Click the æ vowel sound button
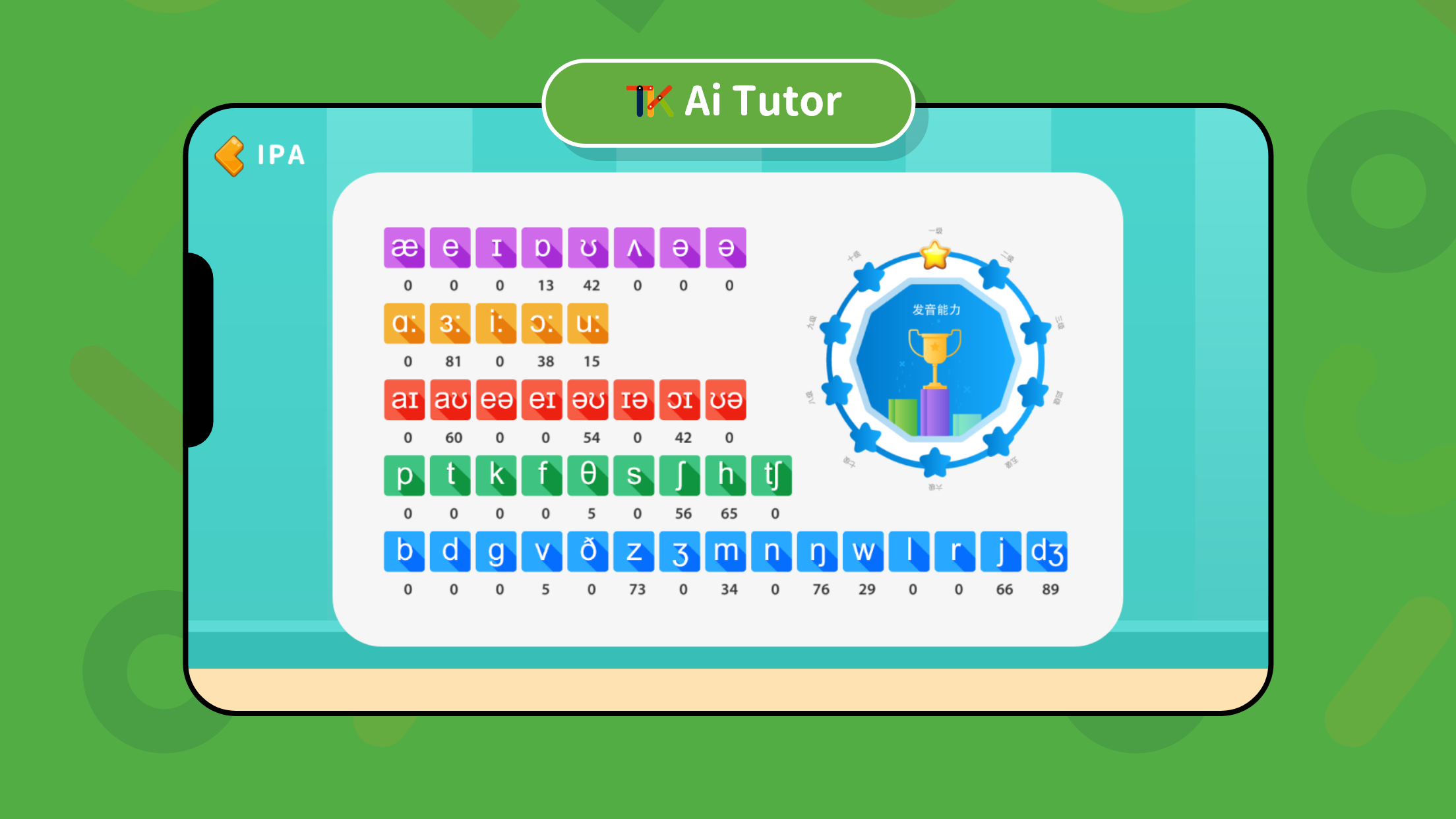Viewport: 1456px width, 819px height. (405, 247)
